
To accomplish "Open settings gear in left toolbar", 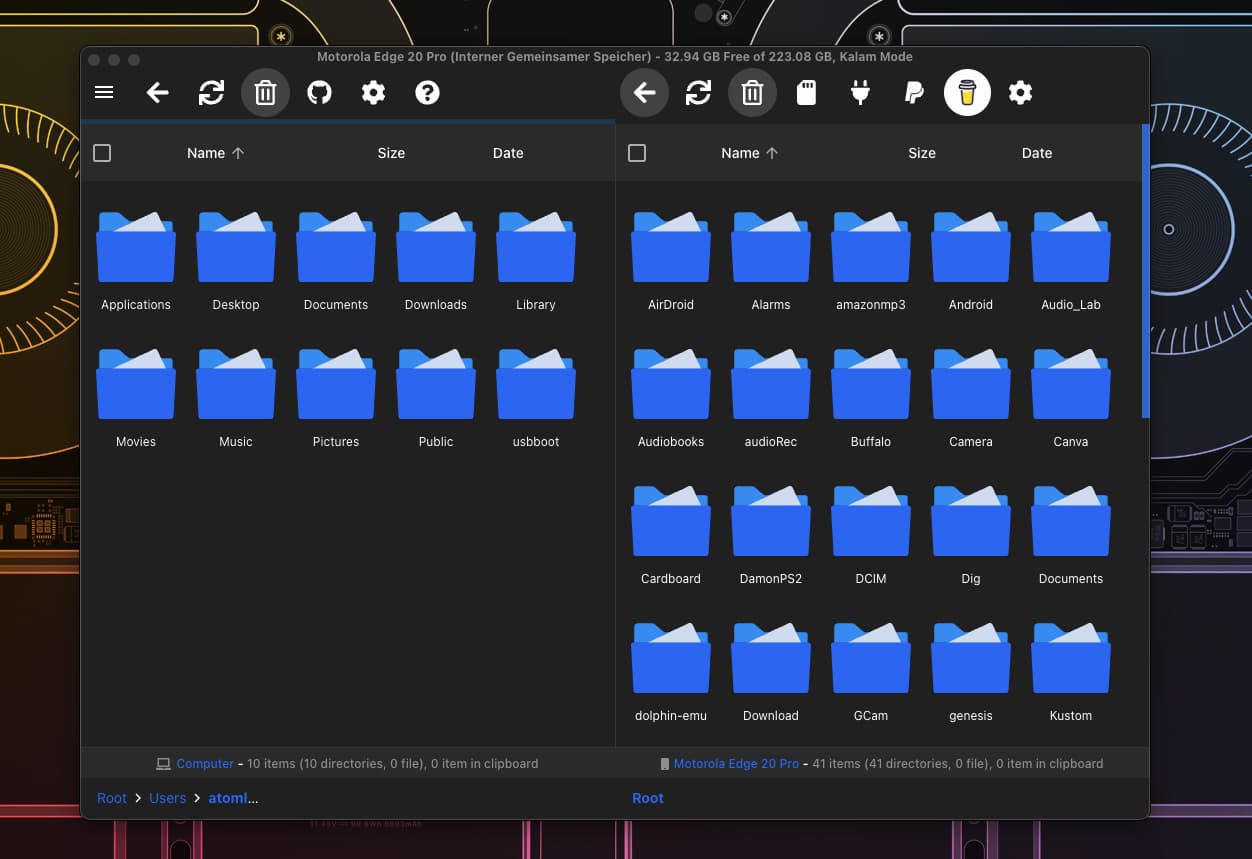I will tap(373, 93).
